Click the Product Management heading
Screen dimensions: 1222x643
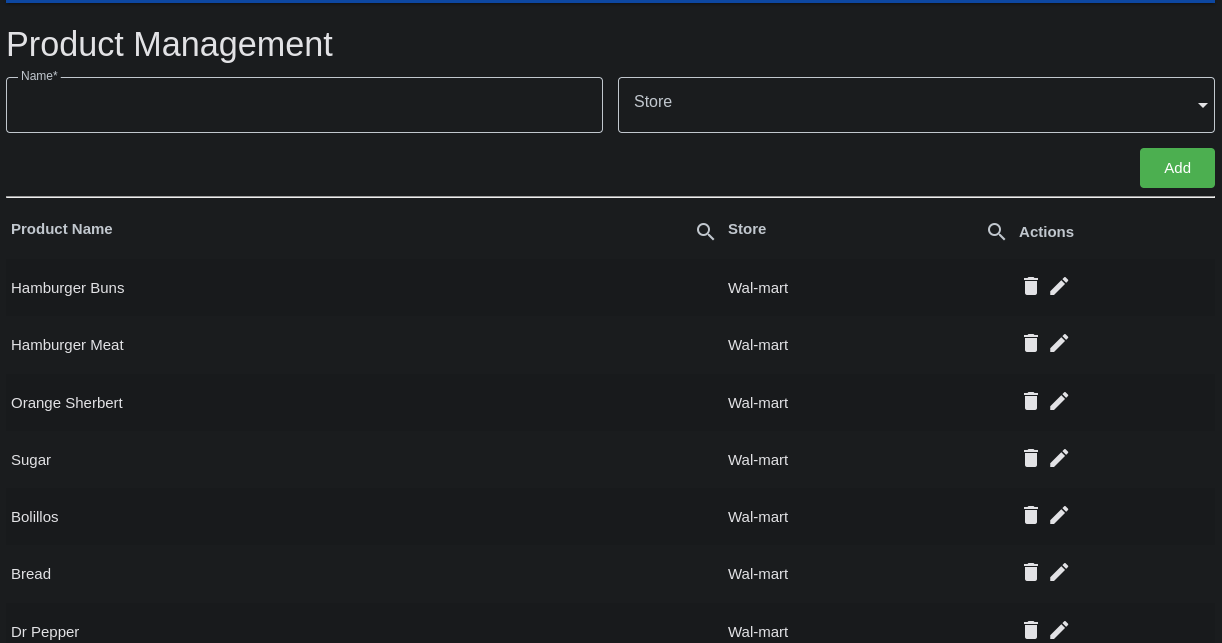coord(169,45)
